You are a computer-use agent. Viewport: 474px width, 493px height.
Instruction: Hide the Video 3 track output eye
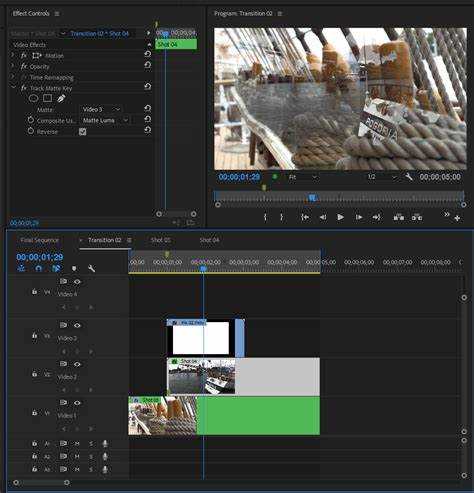coord(77,325)
